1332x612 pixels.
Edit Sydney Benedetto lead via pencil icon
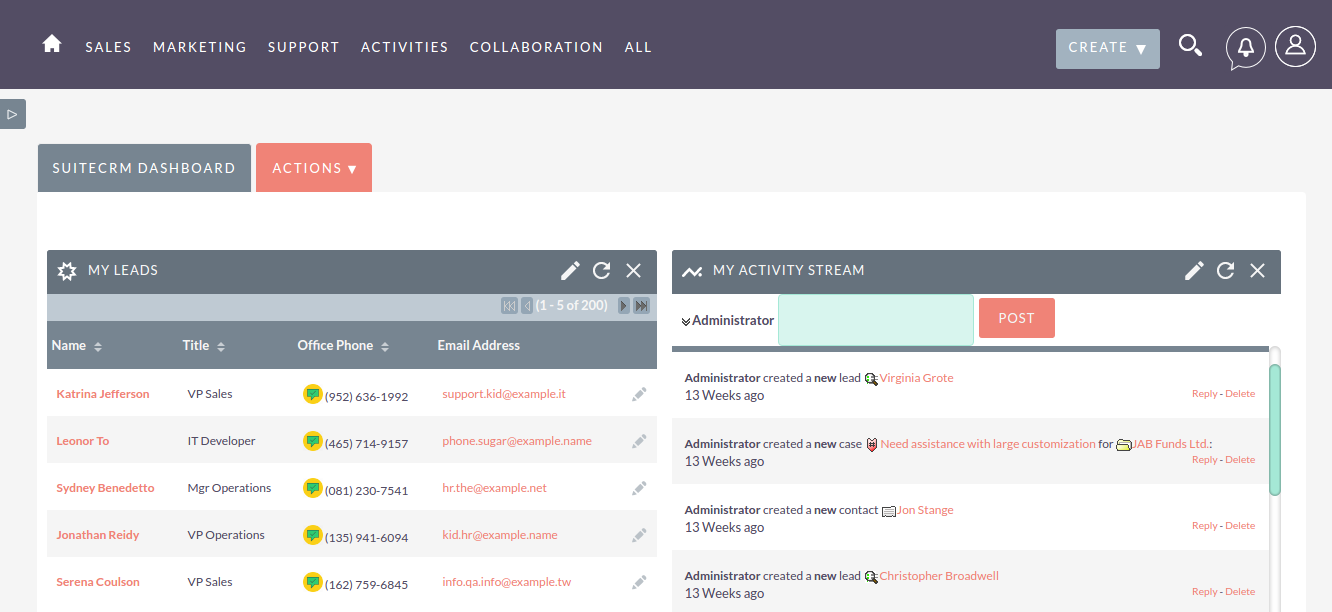(x=640, y=489)
